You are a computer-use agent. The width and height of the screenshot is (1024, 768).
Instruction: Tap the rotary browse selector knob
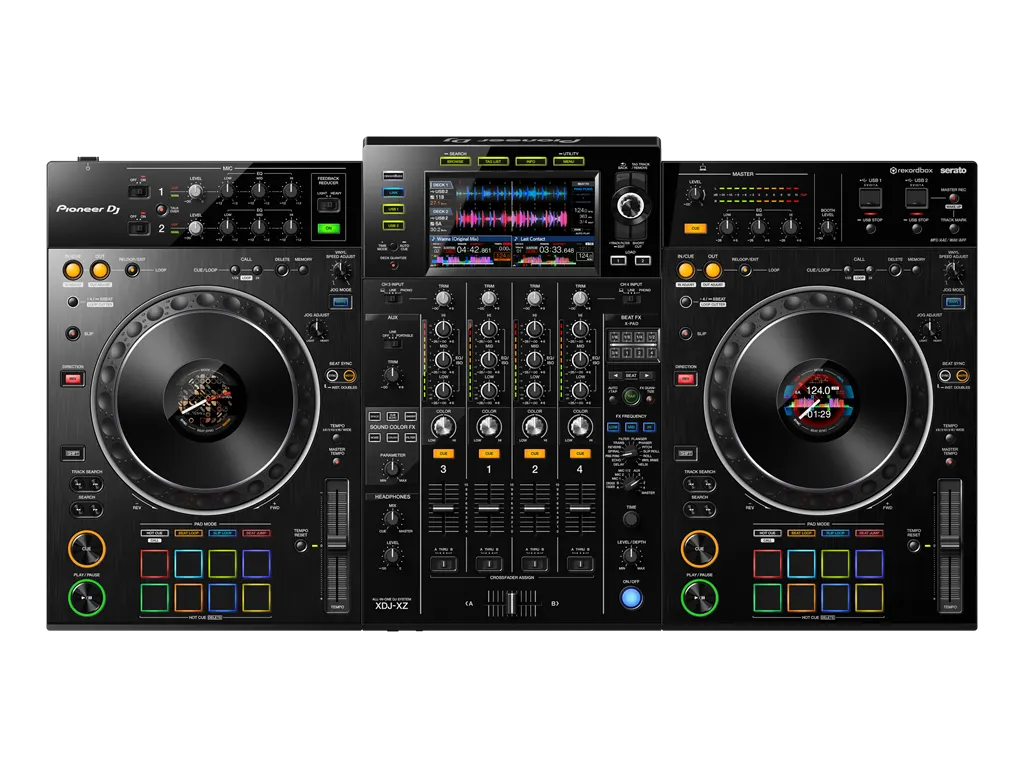click(x=630, y=204)
